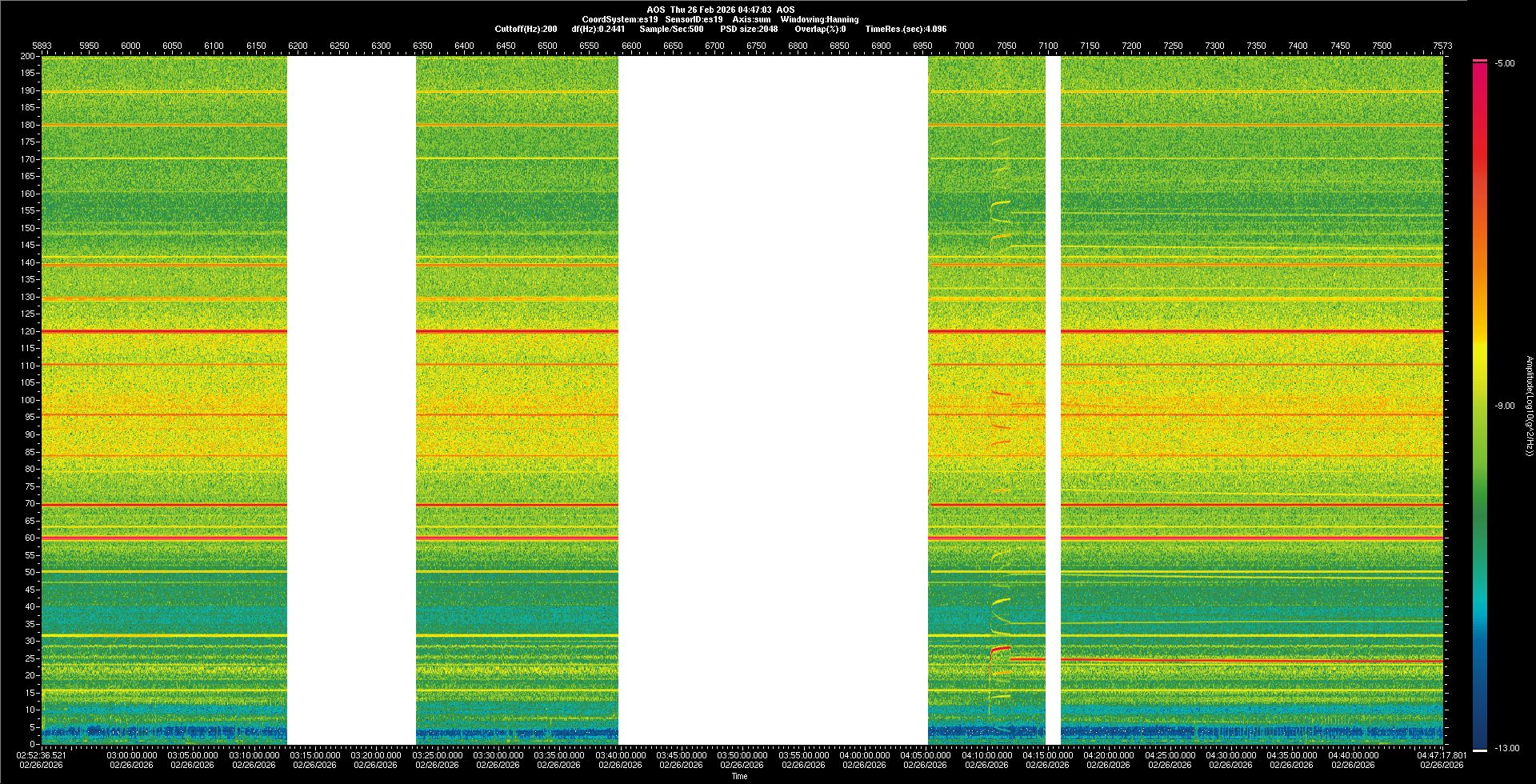Click the TimeRes.(sec):4.096 header text
Screen dimensions: 1536x784
[906, 29]
